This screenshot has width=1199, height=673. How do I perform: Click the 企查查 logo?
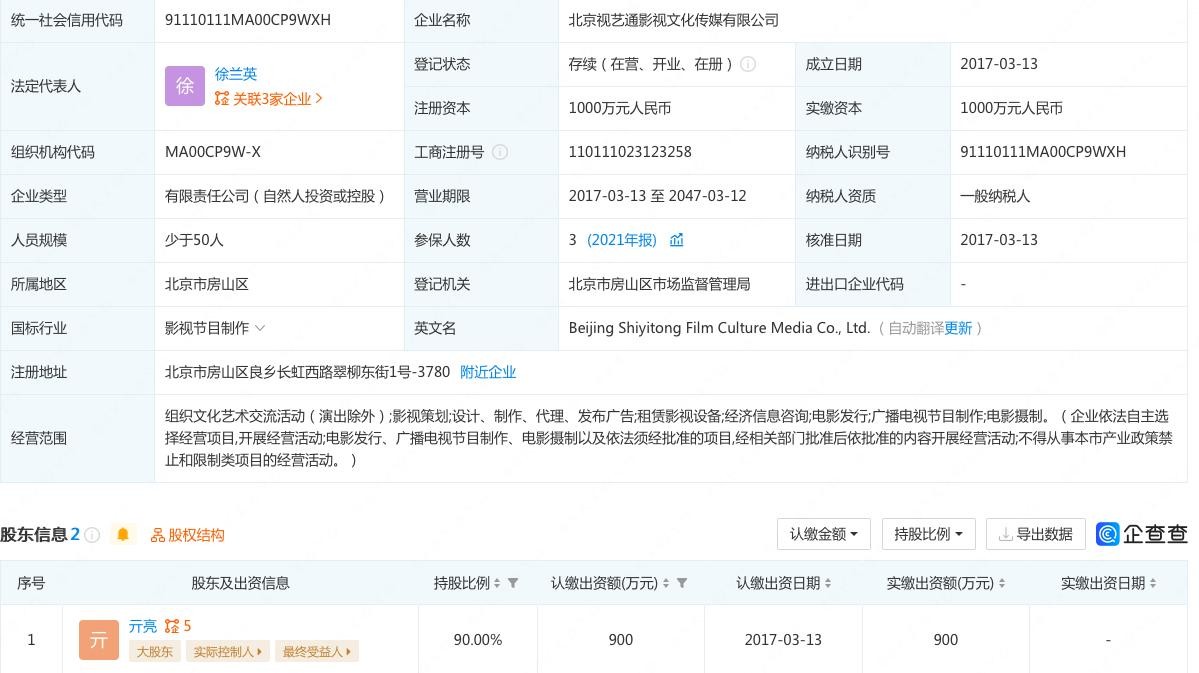[x=1142, y=534]
